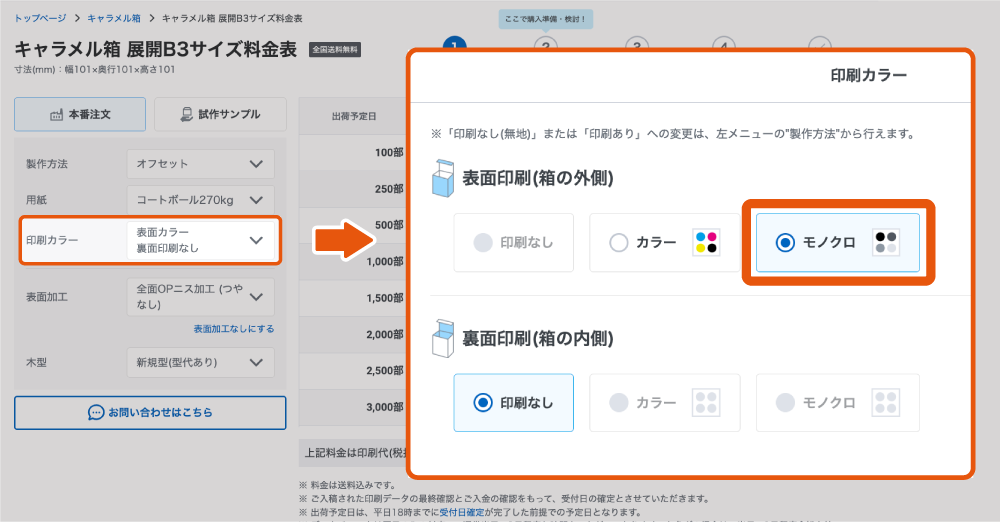Expand the 用紙 コートボール270kg dropdown

pos(200,200)
